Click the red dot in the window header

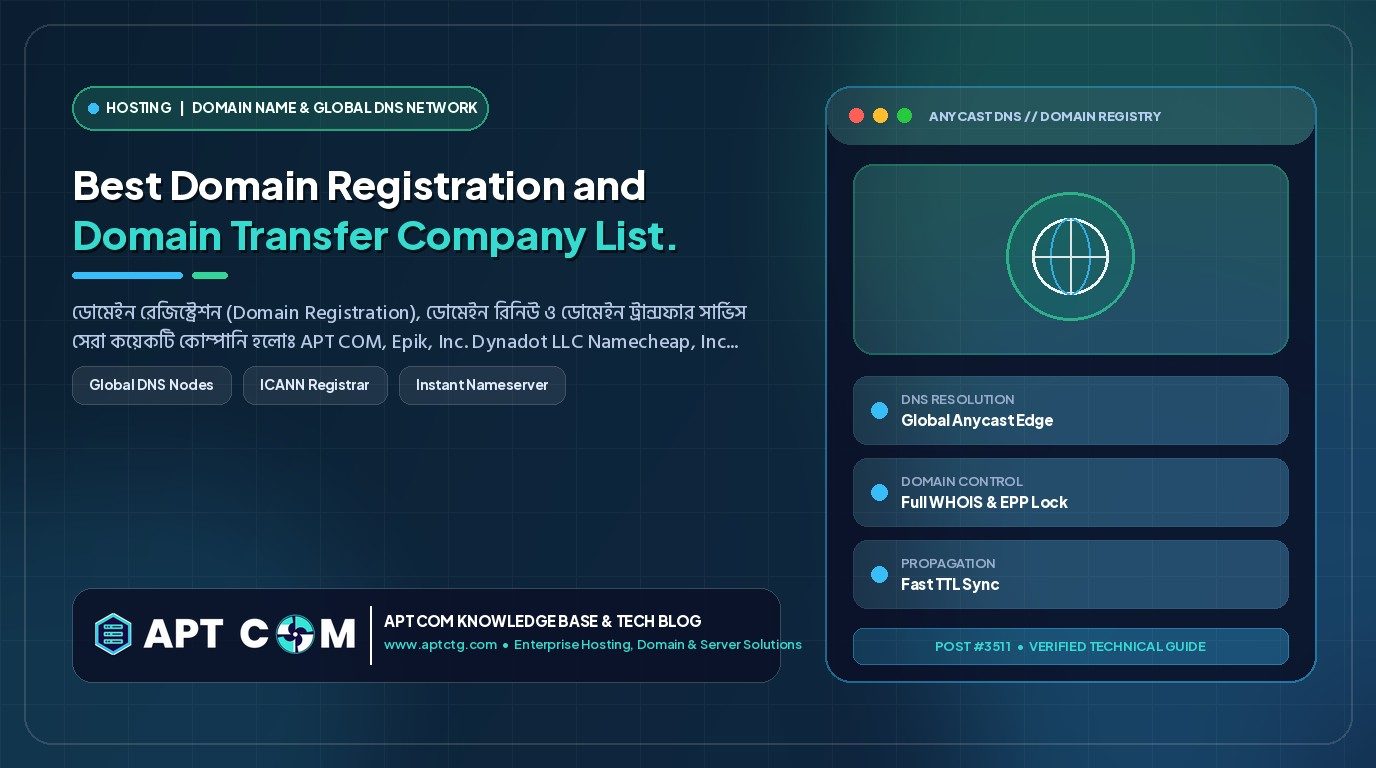point(856,116)
